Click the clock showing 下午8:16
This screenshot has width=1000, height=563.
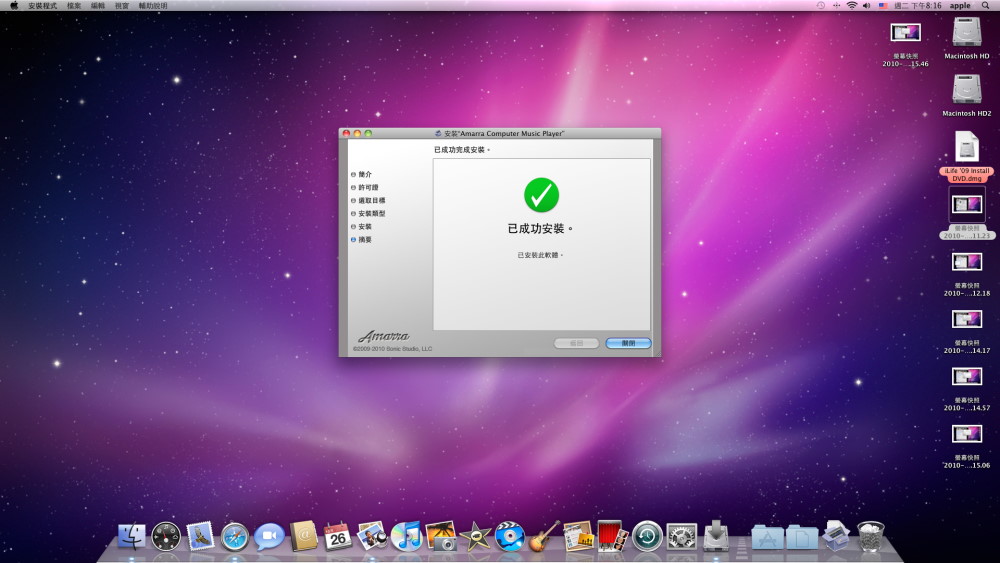[x=918, y=6]
